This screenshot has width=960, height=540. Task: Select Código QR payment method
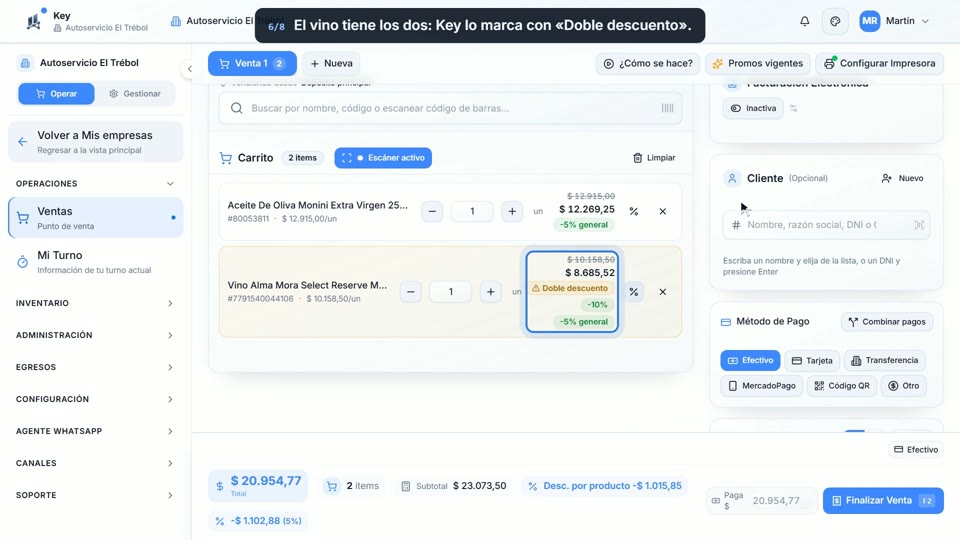842,386
